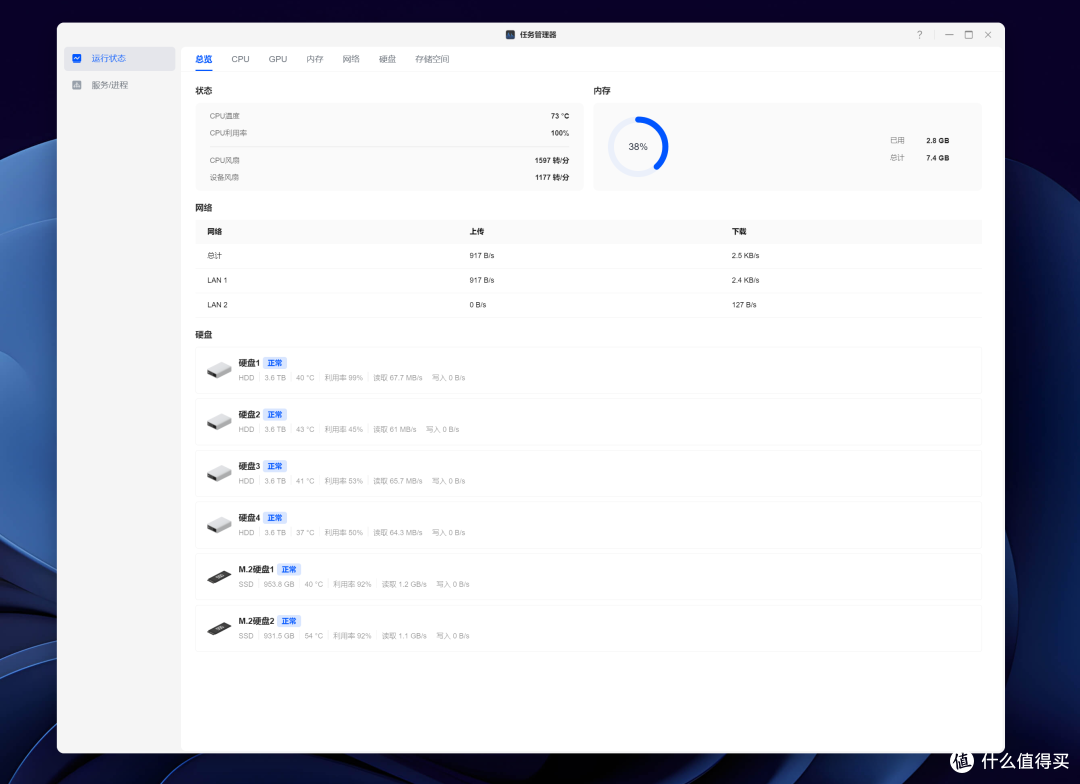
Task: Click the 下载 column header
Action: tap(739, 231)
